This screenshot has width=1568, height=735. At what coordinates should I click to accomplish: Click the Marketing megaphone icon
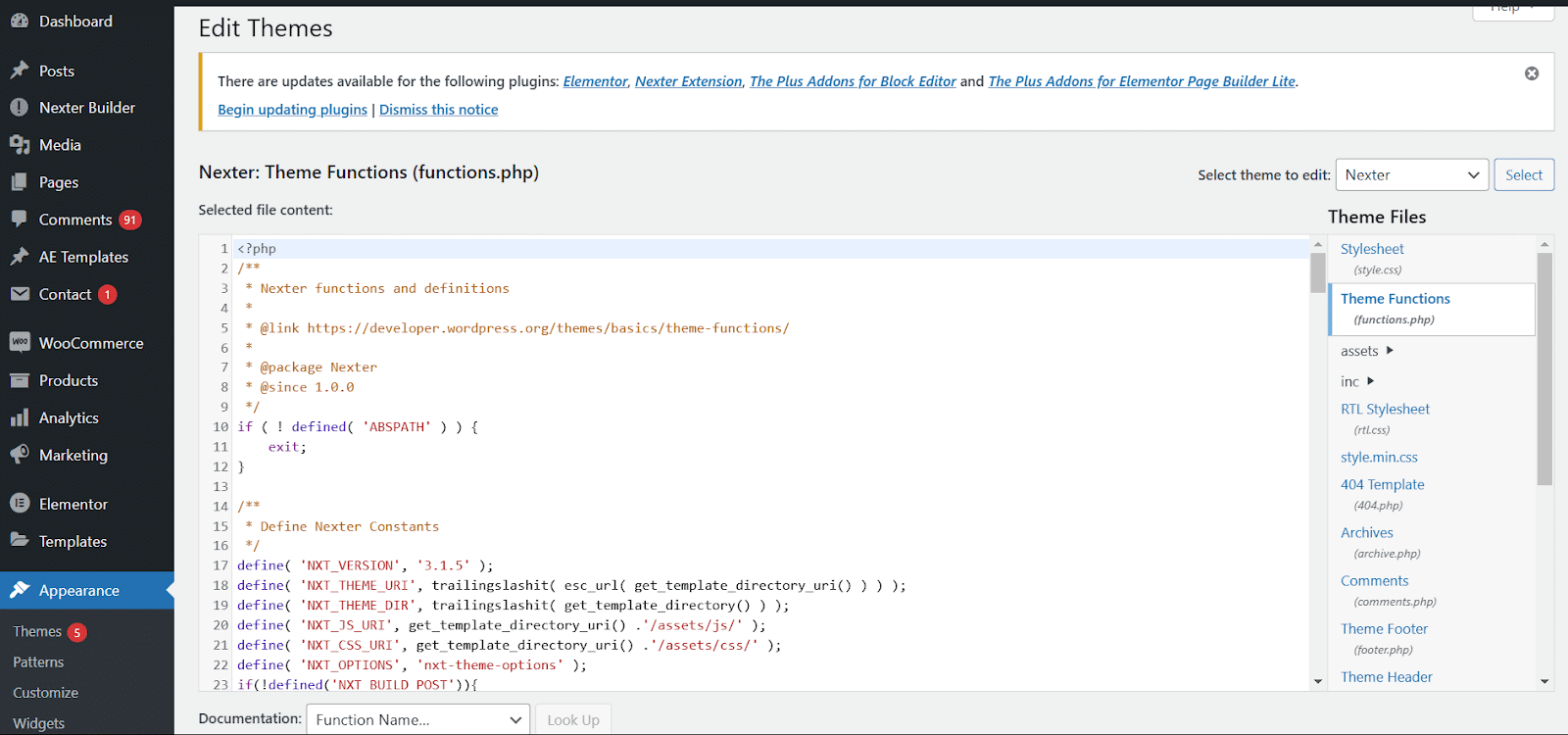point(20,455)
